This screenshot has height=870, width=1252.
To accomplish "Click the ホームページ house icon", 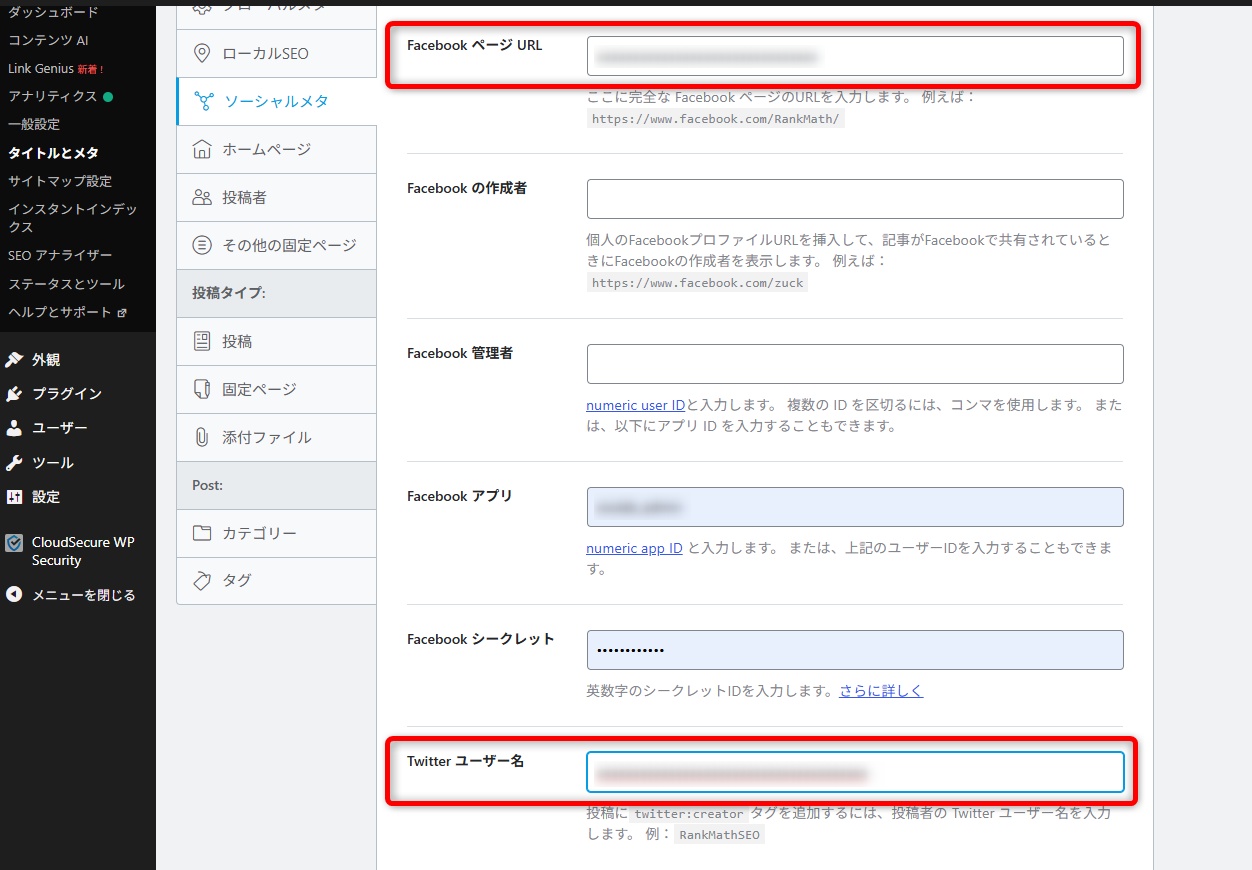I will click(x=202, y=149).
